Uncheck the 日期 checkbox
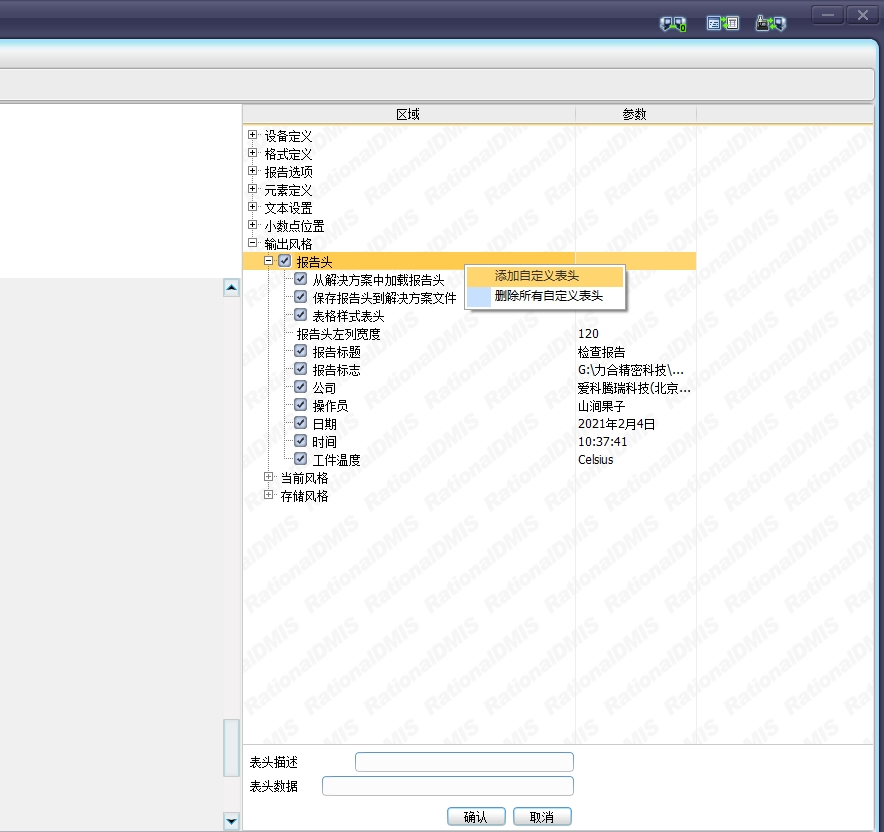 [x=300, y=423]
